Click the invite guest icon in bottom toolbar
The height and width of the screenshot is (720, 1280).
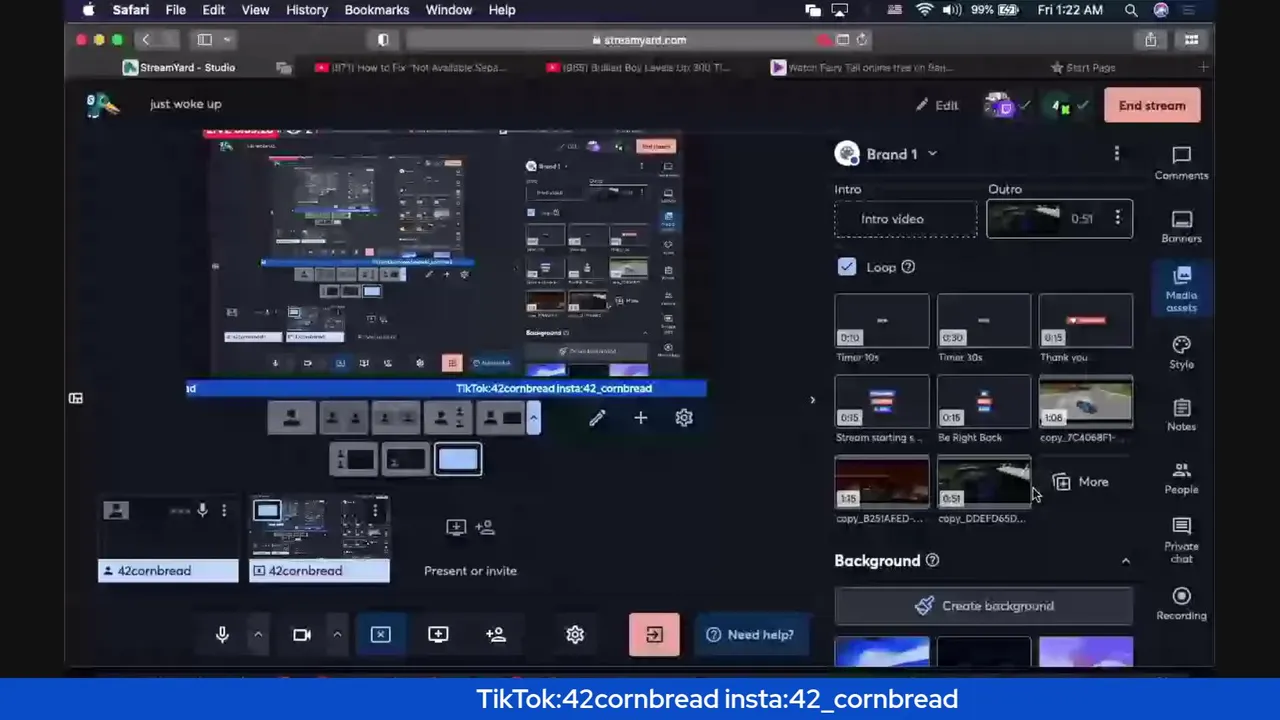pyautogui.click(x=496, y=634)
